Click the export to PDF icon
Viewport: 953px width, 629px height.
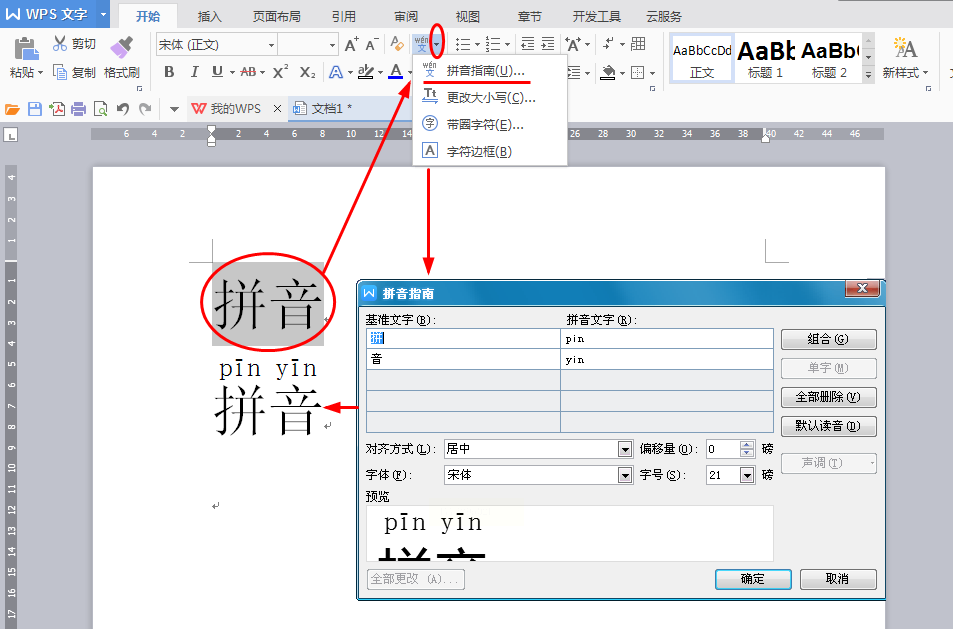coord(57,109)
